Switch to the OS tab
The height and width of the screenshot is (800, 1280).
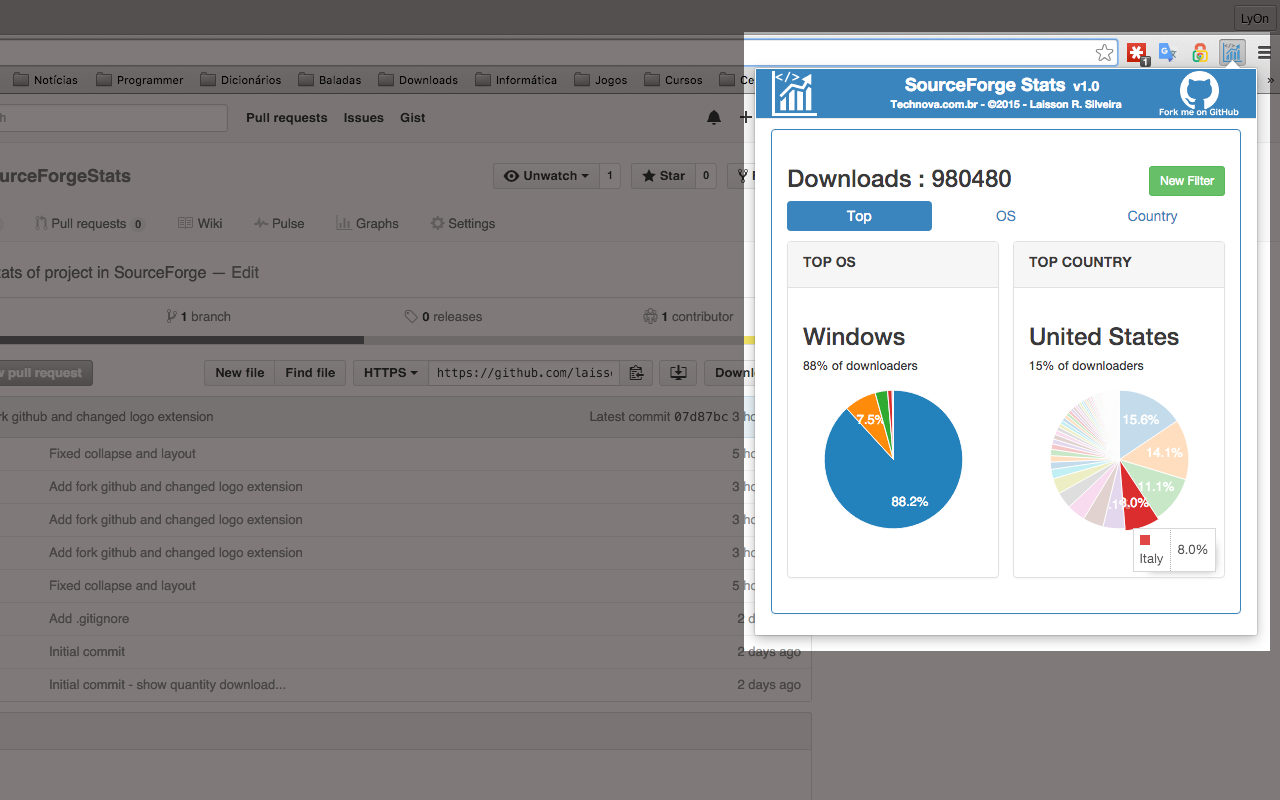(1005, 216)
